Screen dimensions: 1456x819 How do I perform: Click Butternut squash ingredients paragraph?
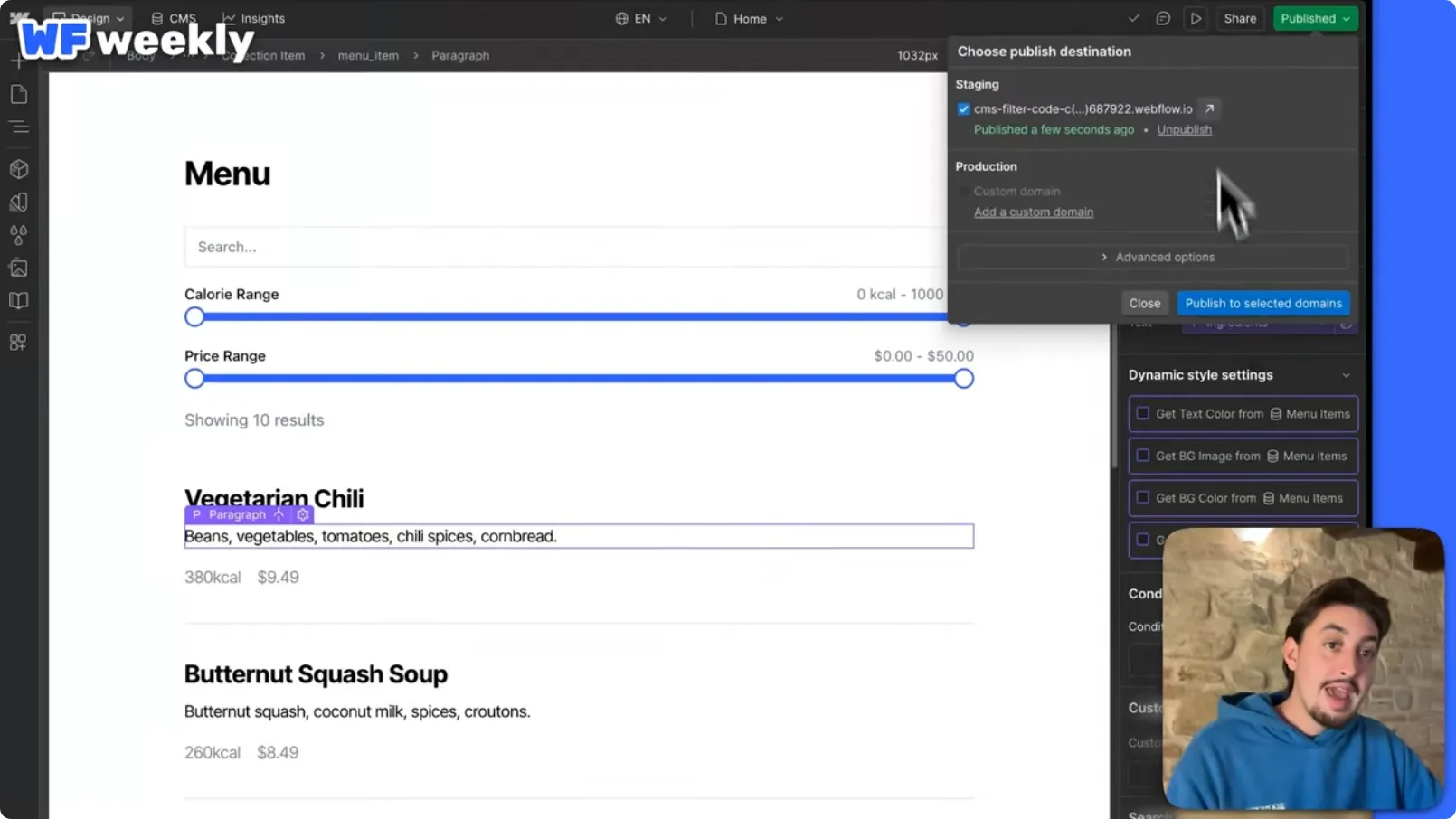pos(357,711)
